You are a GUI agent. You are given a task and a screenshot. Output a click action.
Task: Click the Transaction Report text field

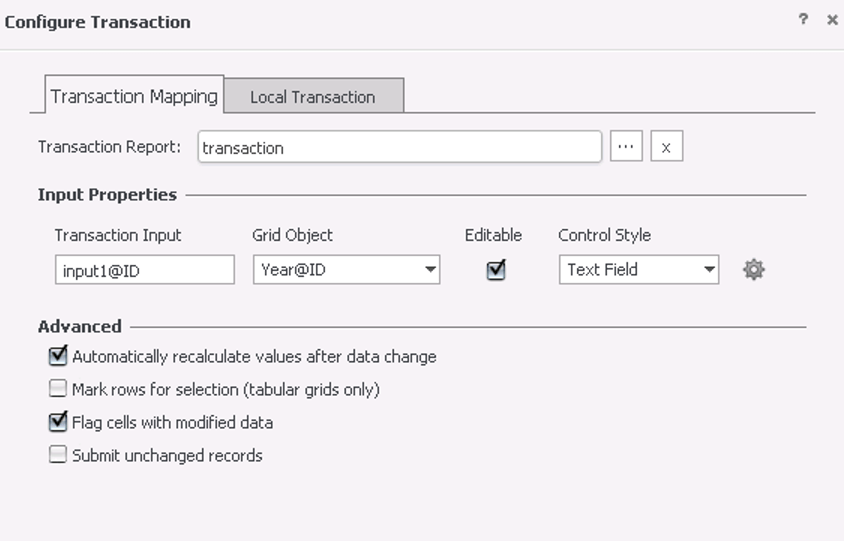click(x=399, y=146)
